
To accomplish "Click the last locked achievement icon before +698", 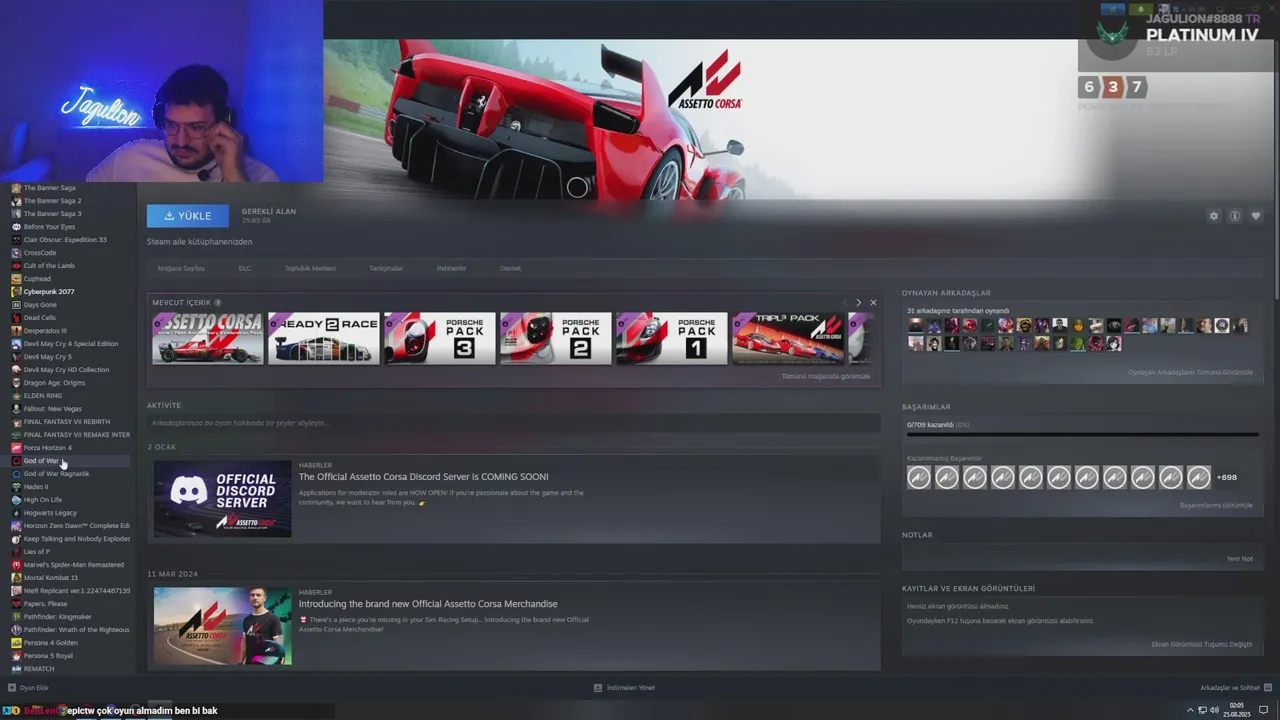I will [1199, 477].
